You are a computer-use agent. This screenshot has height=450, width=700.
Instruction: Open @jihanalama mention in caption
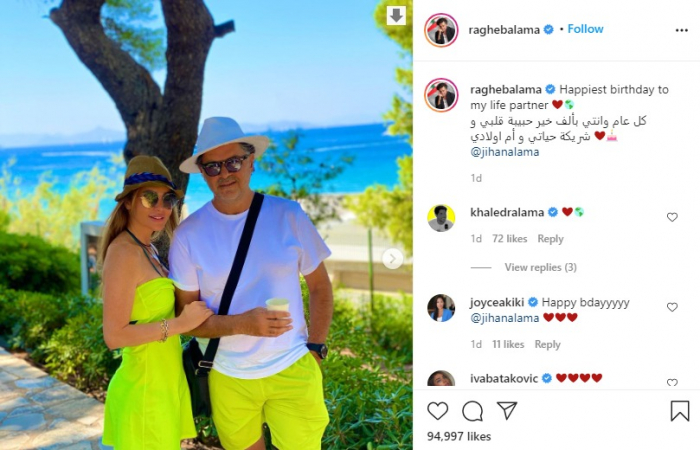pos(504,152)
